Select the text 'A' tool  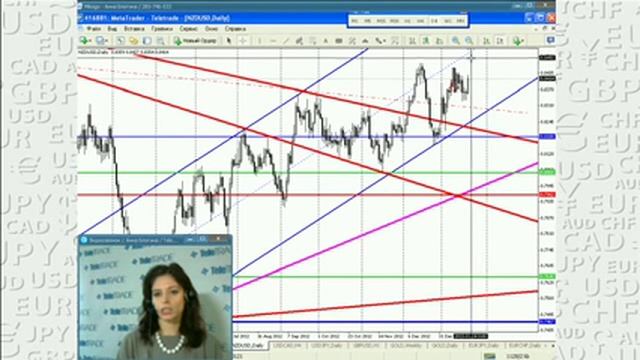coord(326,40)
